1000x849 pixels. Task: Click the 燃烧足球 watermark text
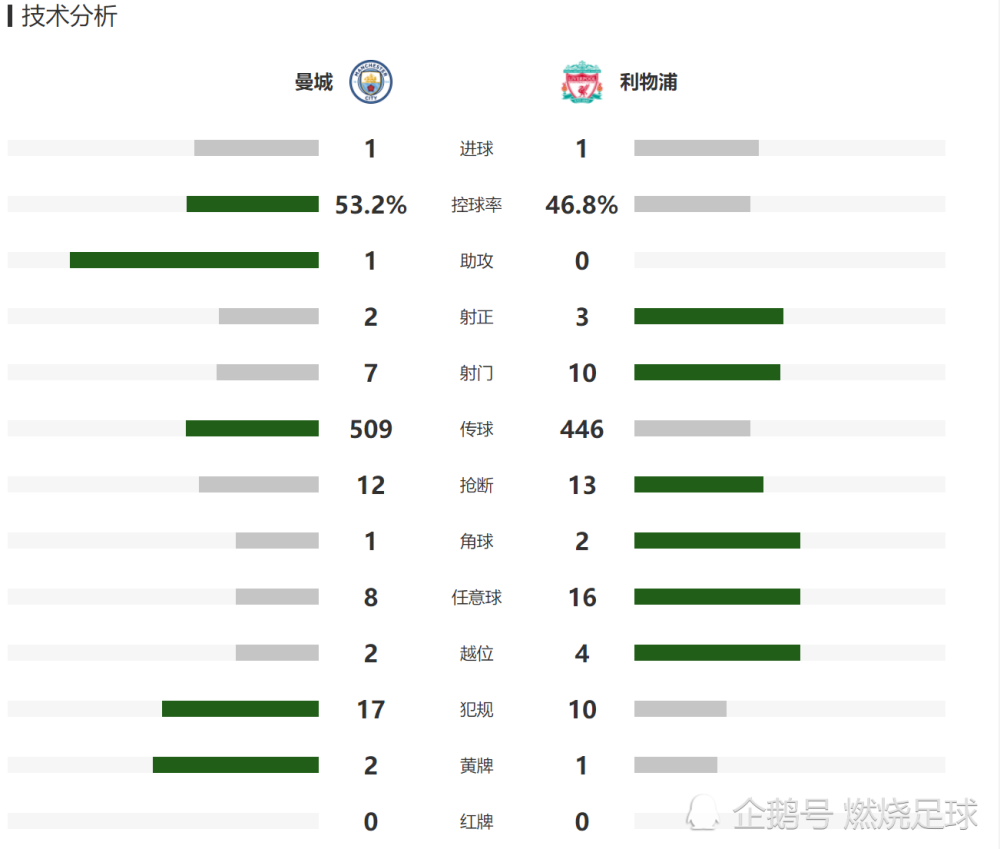pos(910,814)
